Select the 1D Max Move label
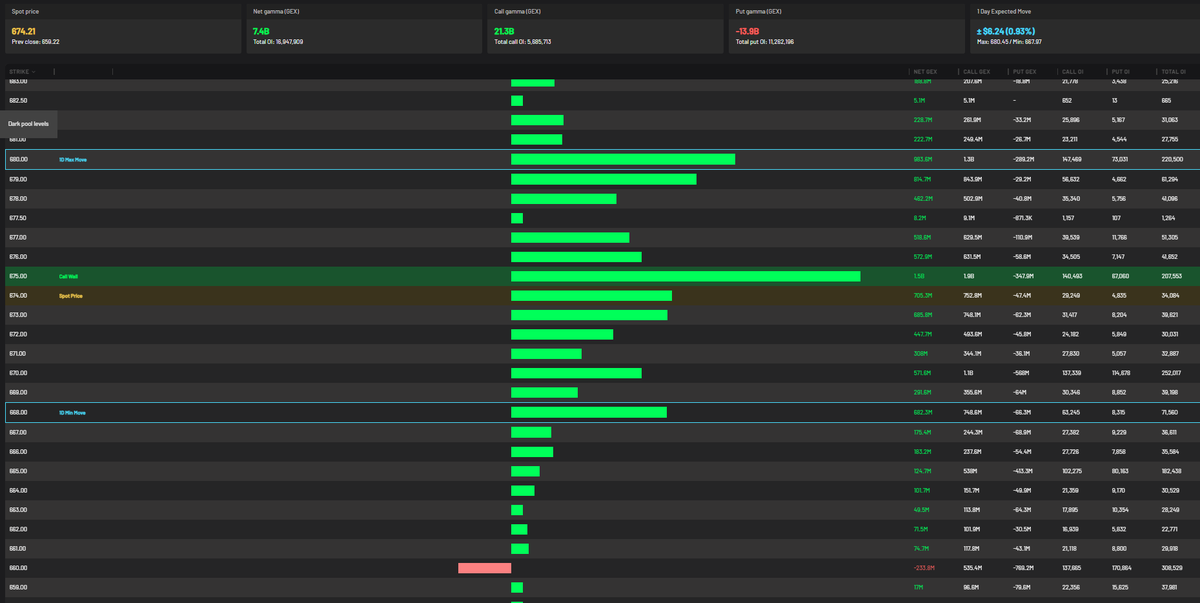This screenshot has height=603, width=1200. [73, 159]
